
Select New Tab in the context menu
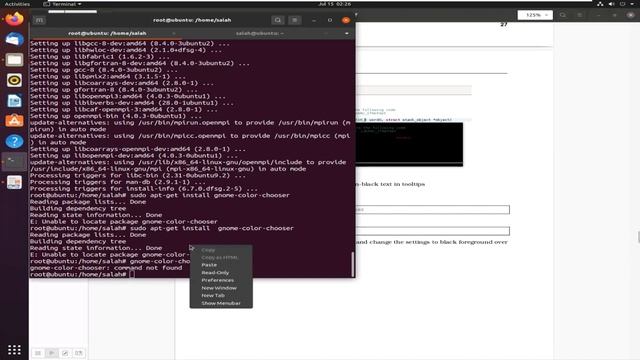(x=213, y=296)
